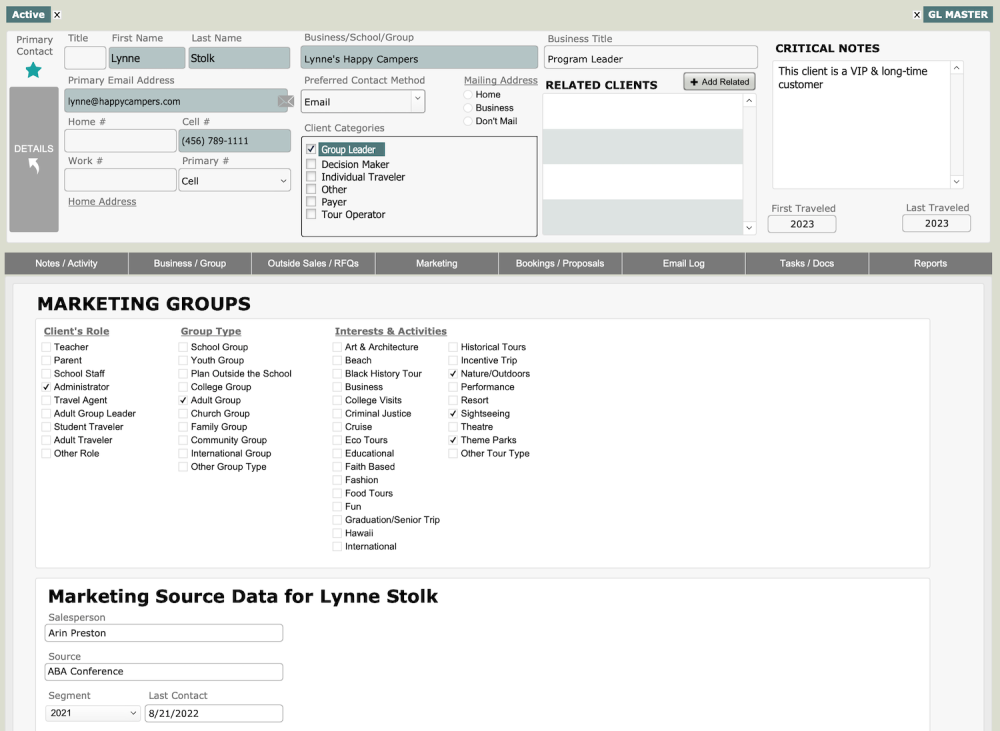Uncheck the Sightseeing interest

453,413
